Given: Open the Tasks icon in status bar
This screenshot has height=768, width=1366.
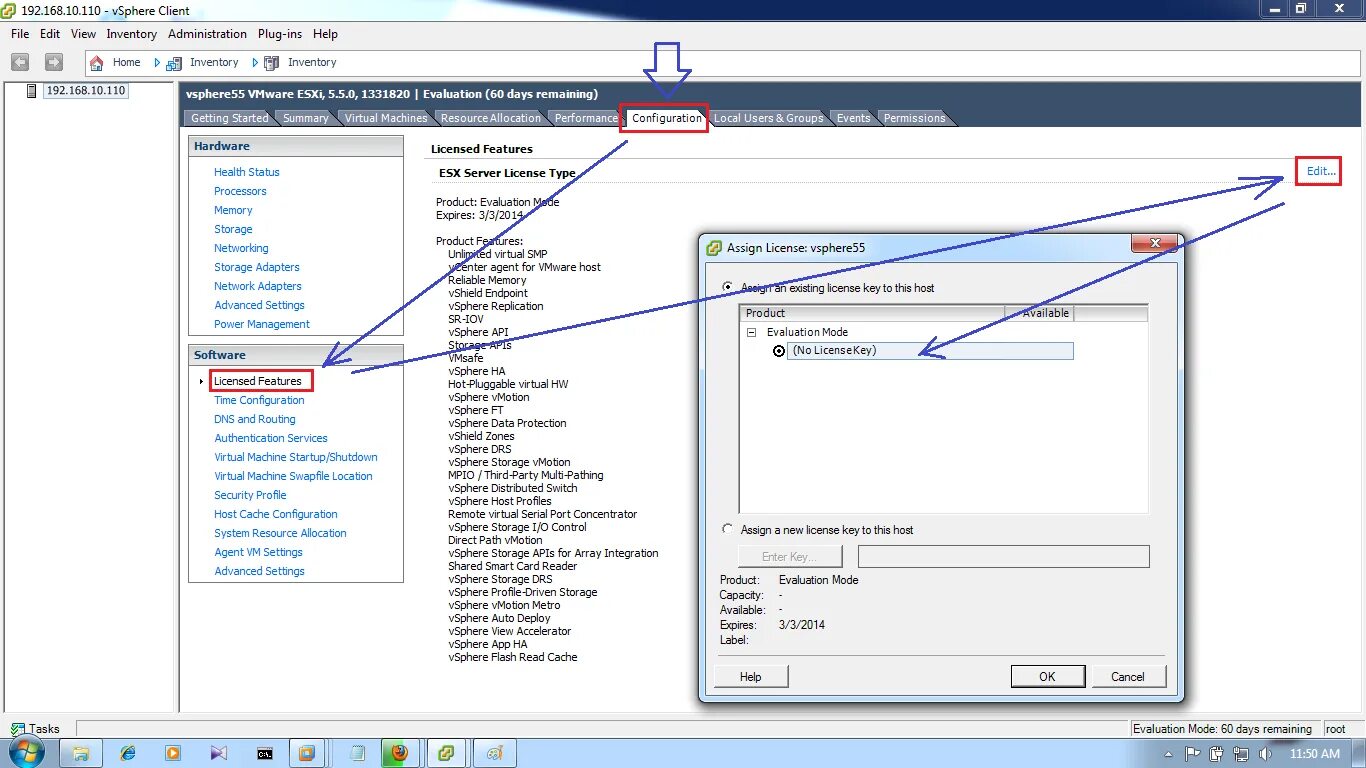Looking at the screenshot, I should tap(17, 729).
